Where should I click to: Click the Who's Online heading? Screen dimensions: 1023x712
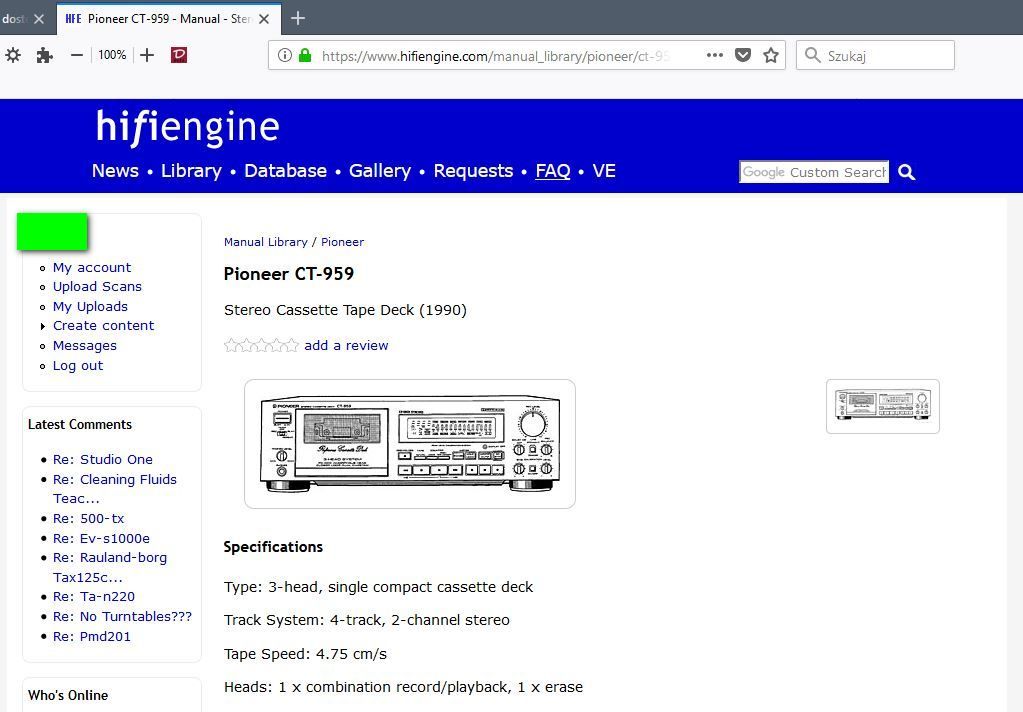pyautogui.click(x=68, y=696)
